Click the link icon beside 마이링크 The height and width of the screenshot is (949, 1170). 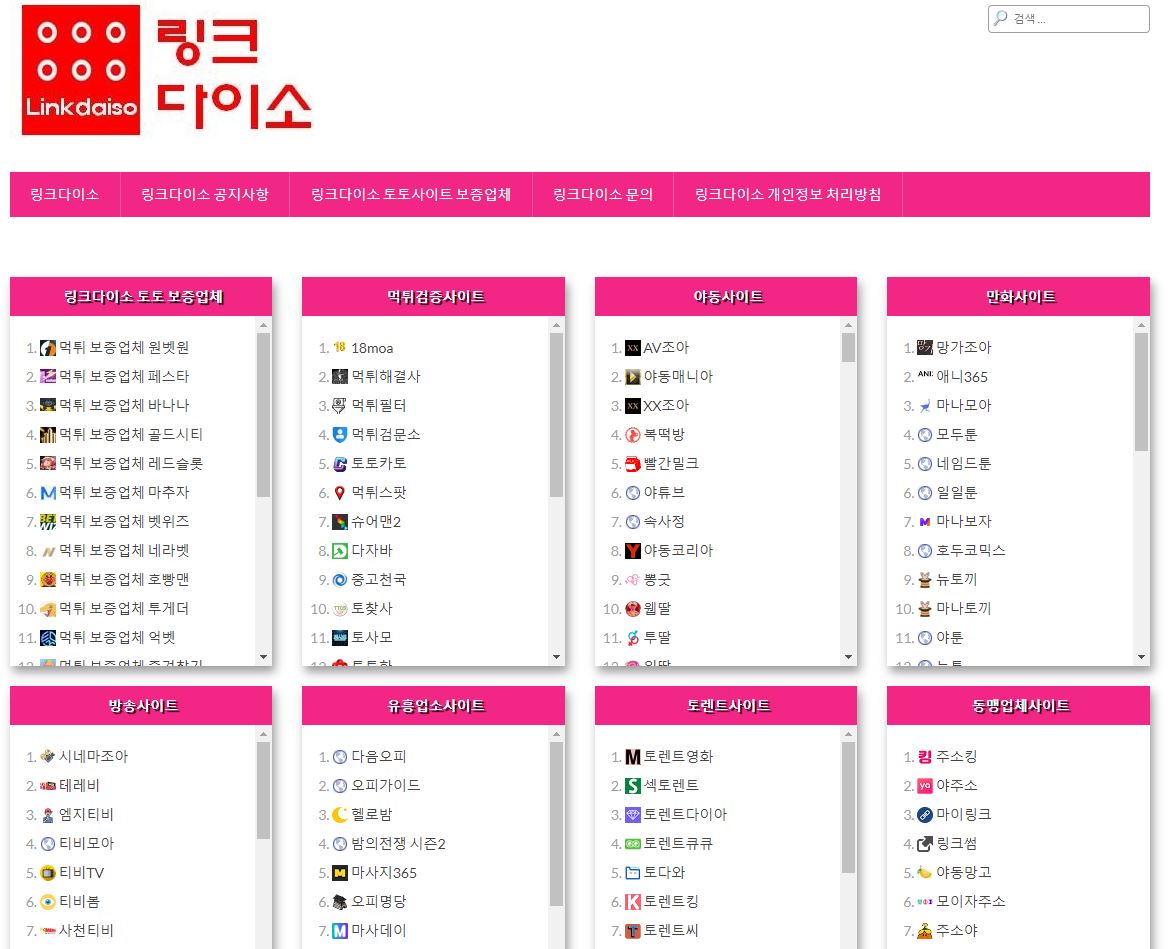click(925, 815)
